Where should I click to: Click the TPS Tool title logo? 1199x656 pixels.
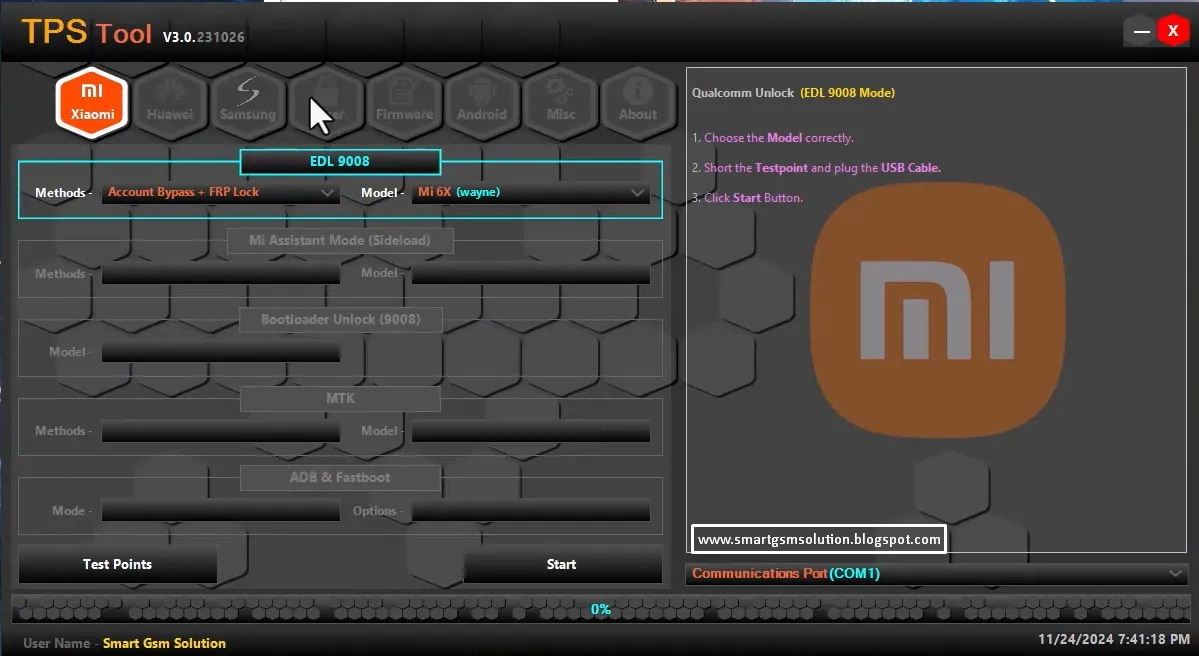[x=86, y=33]
